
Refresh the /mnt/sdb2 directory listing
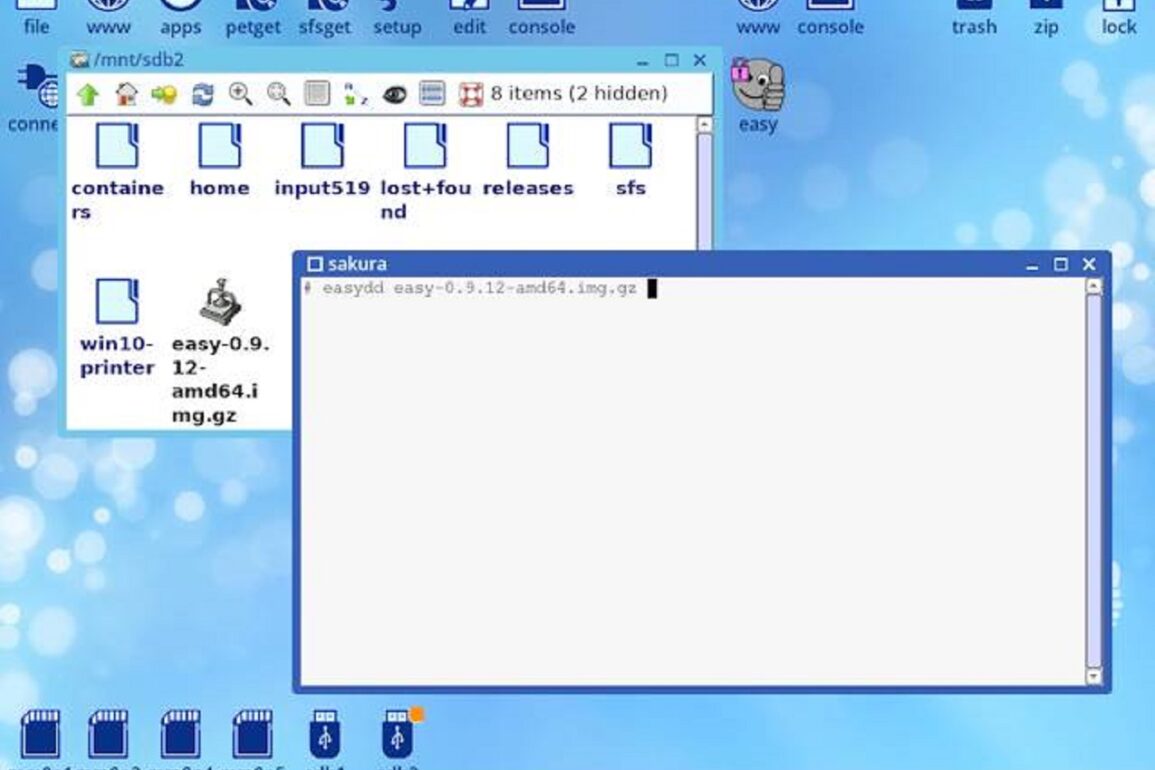[x=203, y=95]
